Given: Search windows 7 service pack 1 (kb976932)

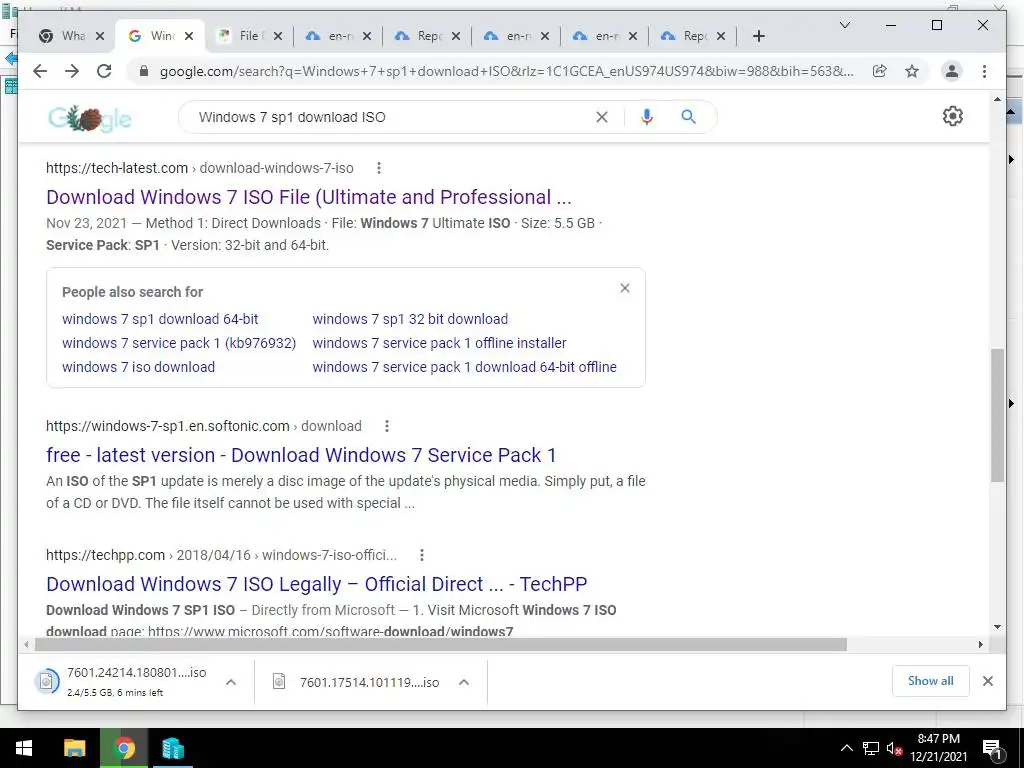Looking at the screenshot, I should coord(179,343).
